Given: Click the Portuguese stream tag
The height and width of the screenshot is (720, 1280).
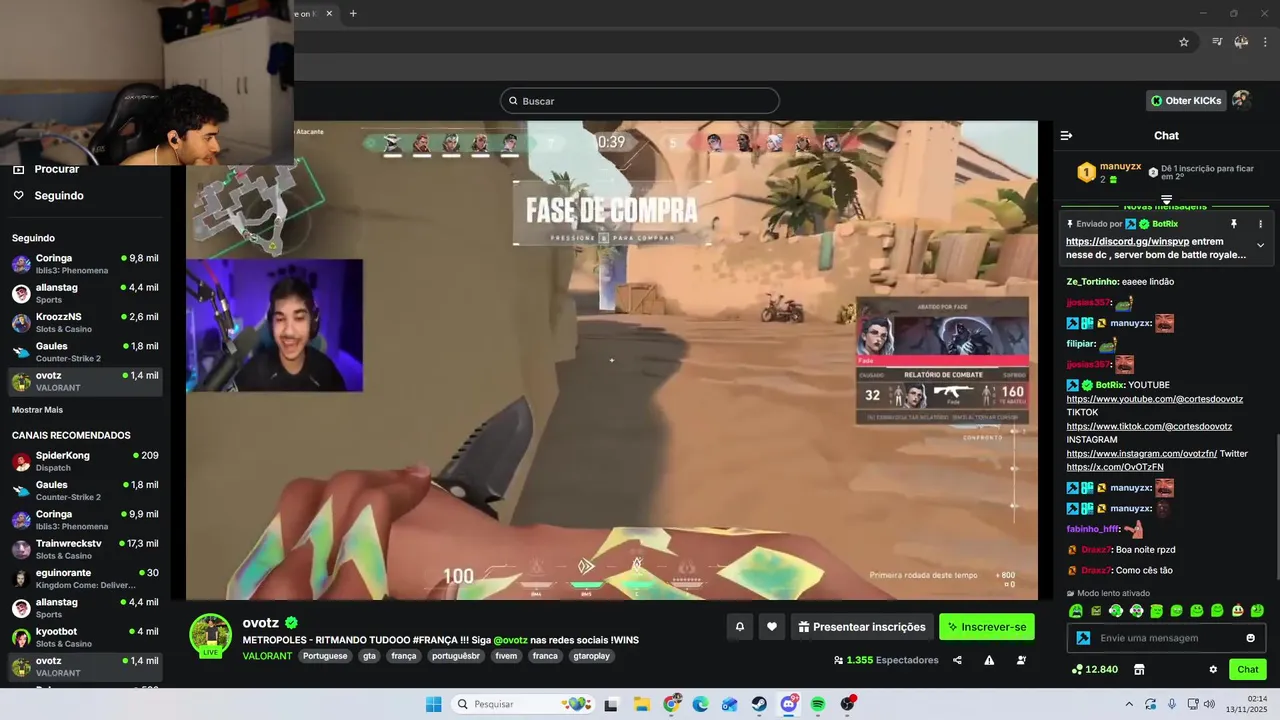Looking at the screenshot, I should coord(326,656).
